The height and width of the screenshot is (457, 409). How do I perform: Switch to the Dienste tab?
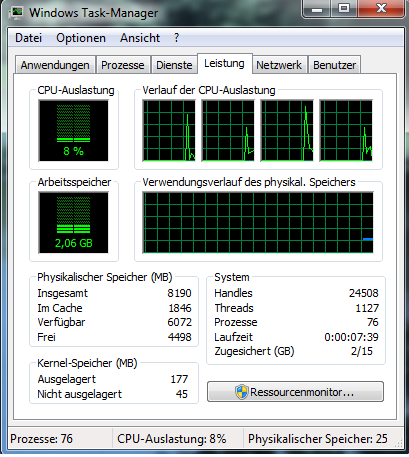point(174,65)
